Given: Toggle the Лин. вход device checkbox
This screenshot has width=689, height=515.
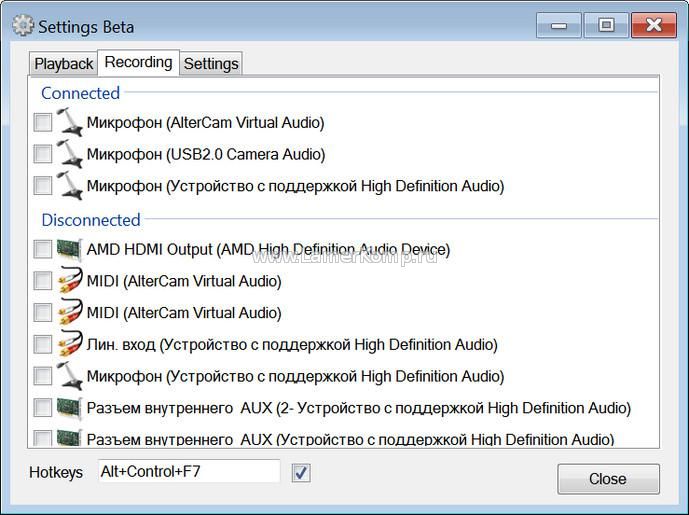Looking at the screenshot, I should pos(43,344).
